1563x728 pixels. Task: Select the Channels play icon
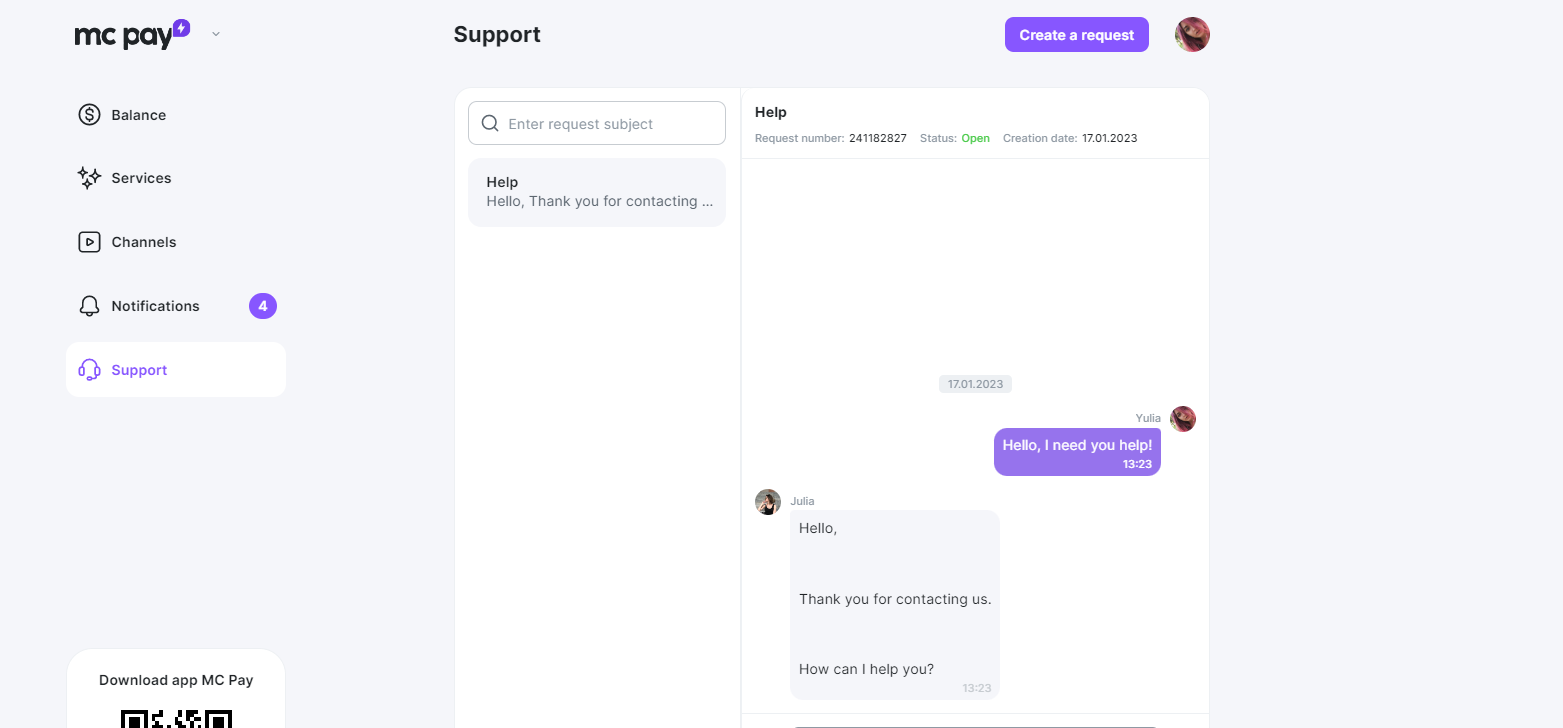coord(89,242)
